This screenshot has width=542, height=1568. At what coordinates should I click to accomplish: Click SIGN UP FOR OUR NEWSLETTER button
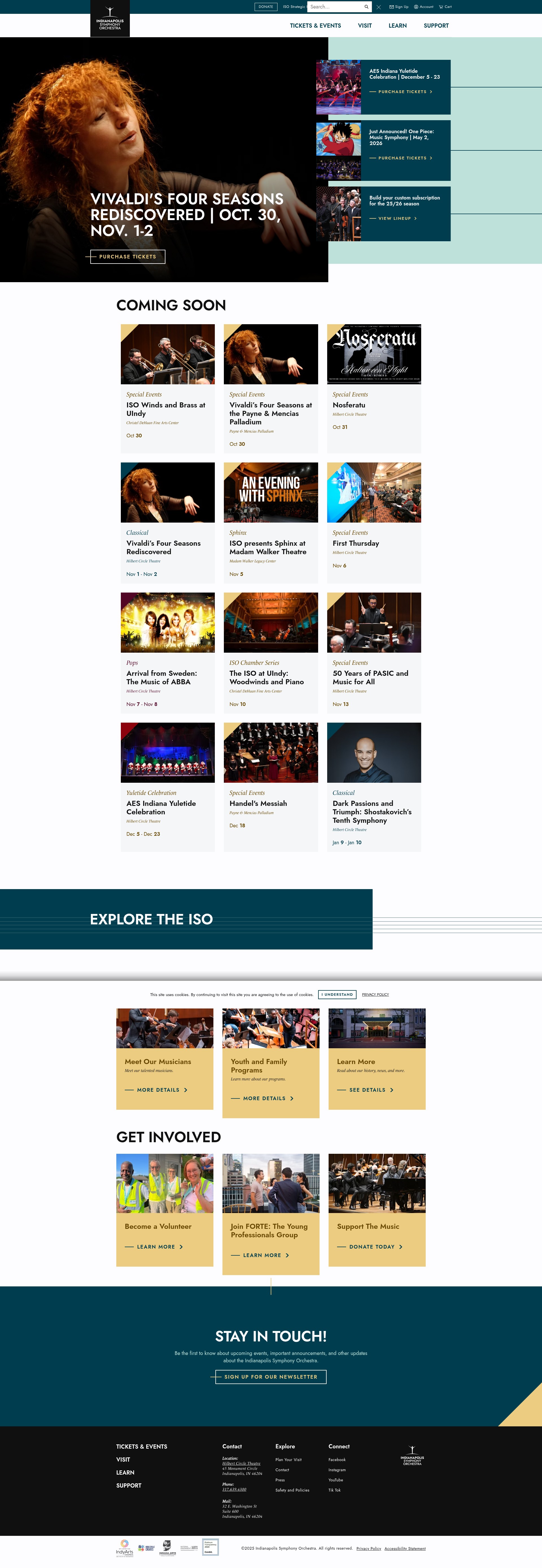point(271,1377)
